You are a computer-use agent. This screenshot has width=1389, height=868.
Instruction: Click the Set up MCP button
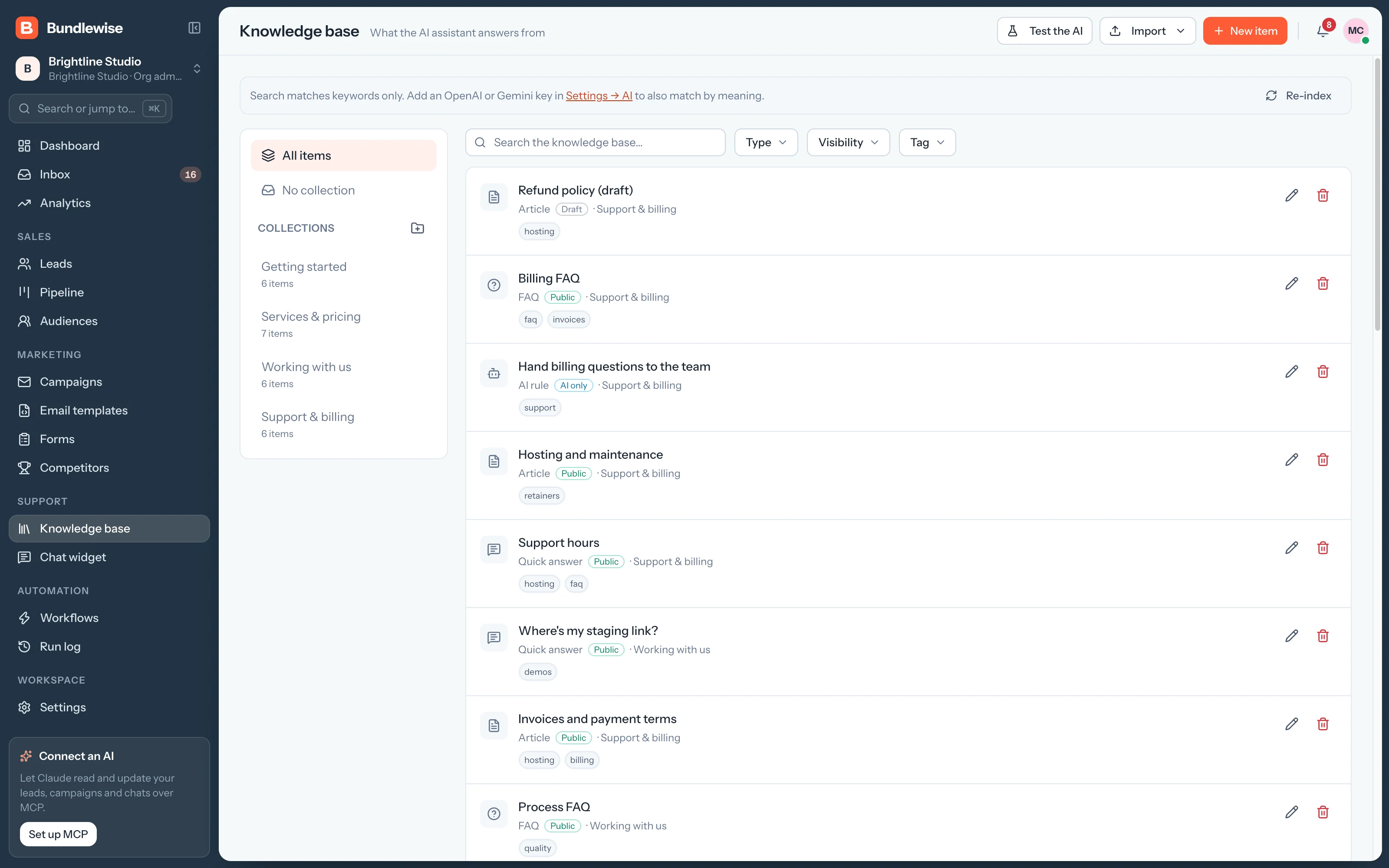tap(58, 834)
